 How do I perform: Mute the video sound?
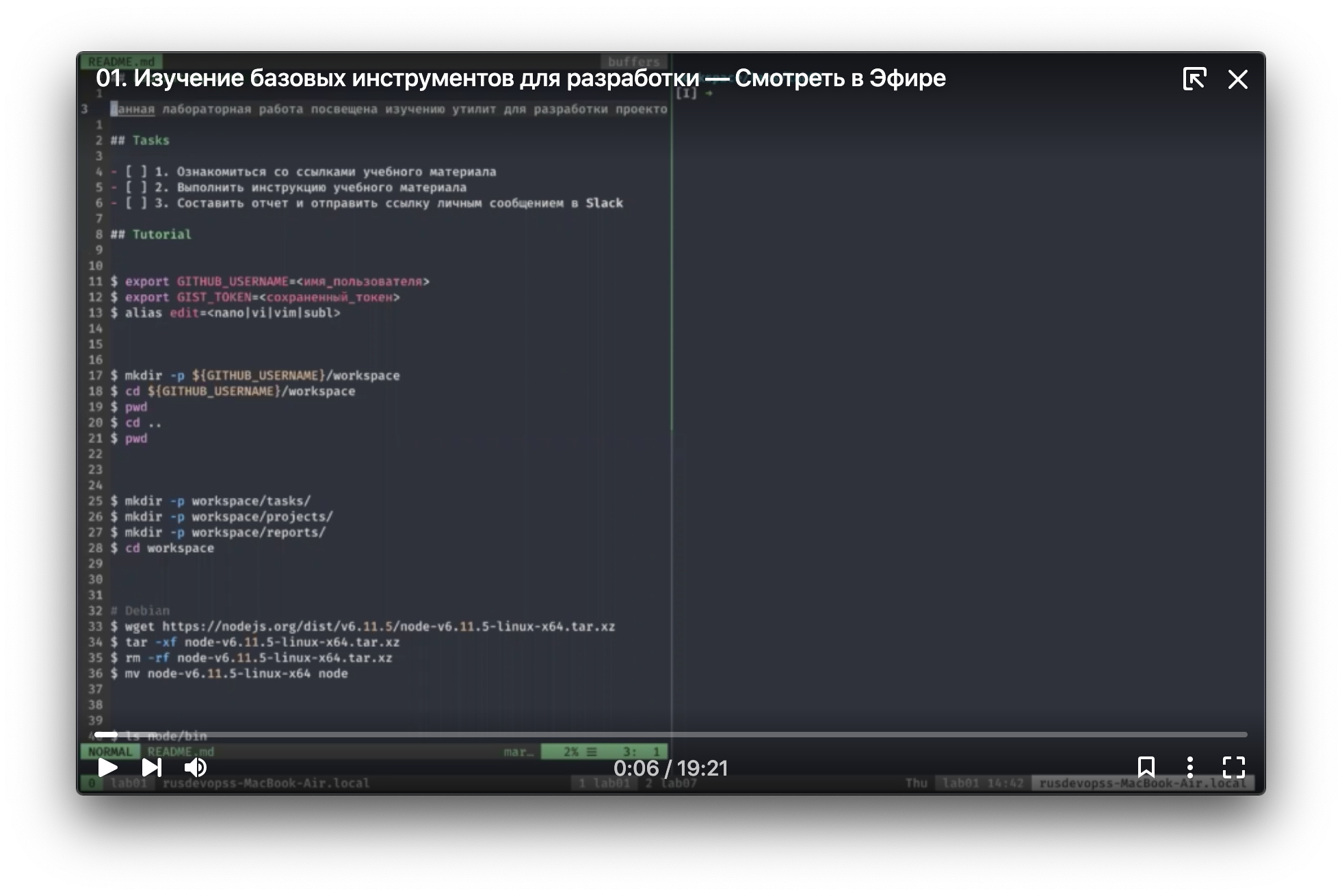195,767
